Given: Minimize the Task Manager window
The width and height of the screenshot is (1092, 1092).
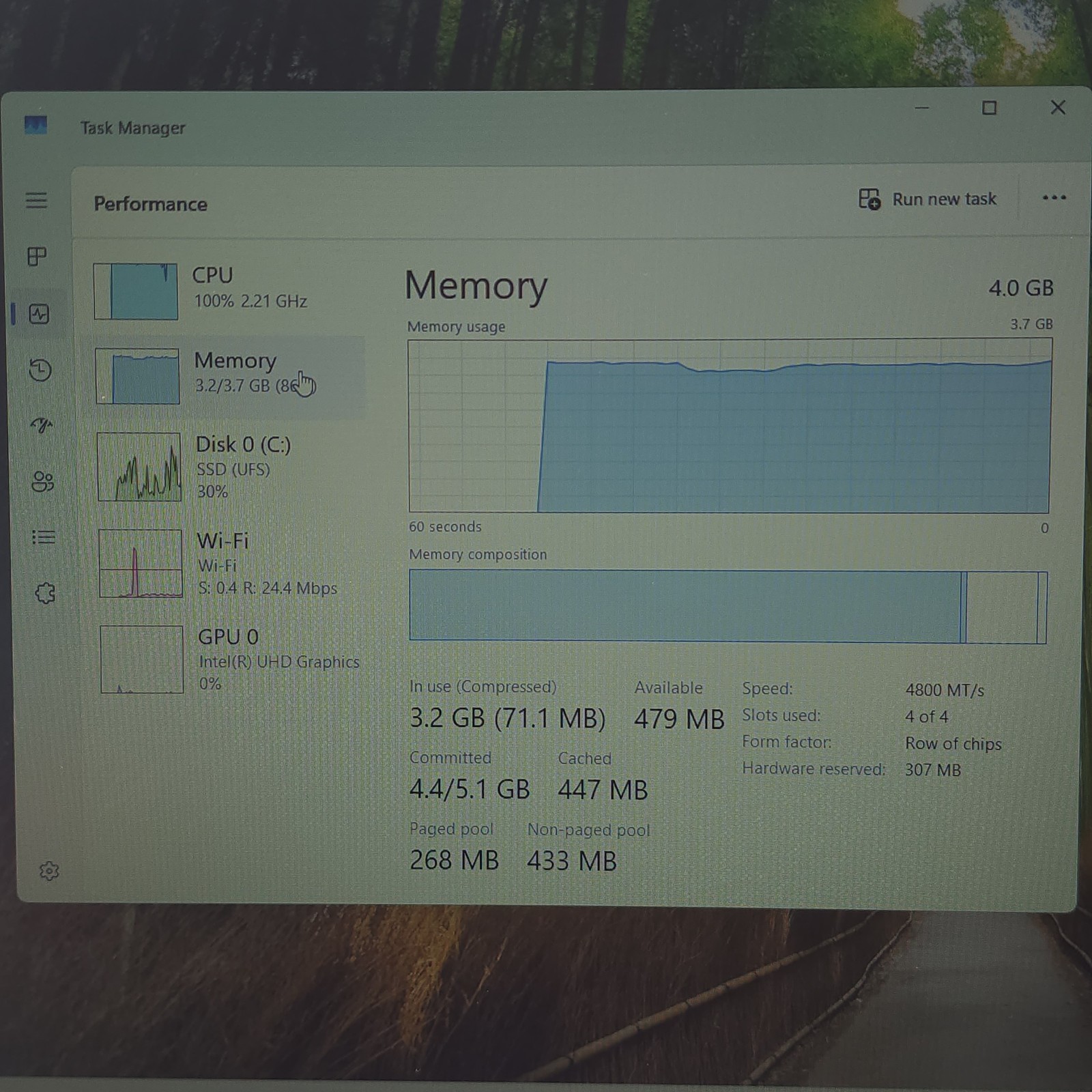Looking at the screenshot, I should click(922, 108).
